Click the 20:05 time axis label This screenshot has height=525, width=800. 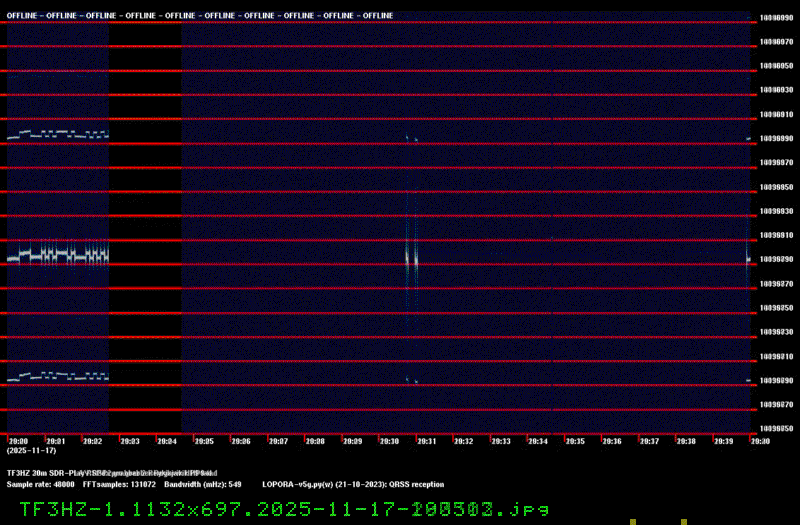pos(205,441)
